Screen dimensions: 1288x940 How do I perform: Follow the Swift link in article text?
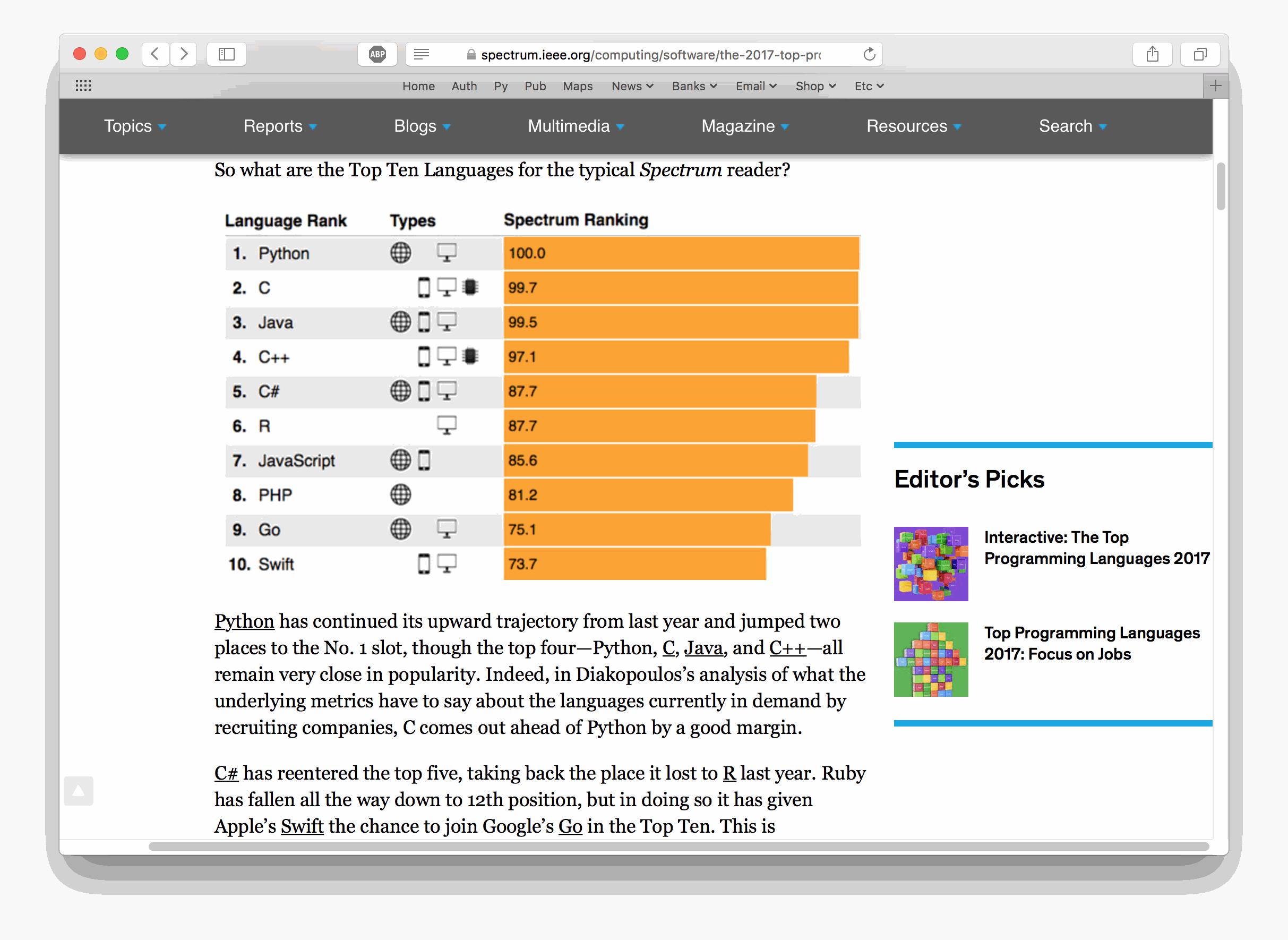(x=302, y=826)
